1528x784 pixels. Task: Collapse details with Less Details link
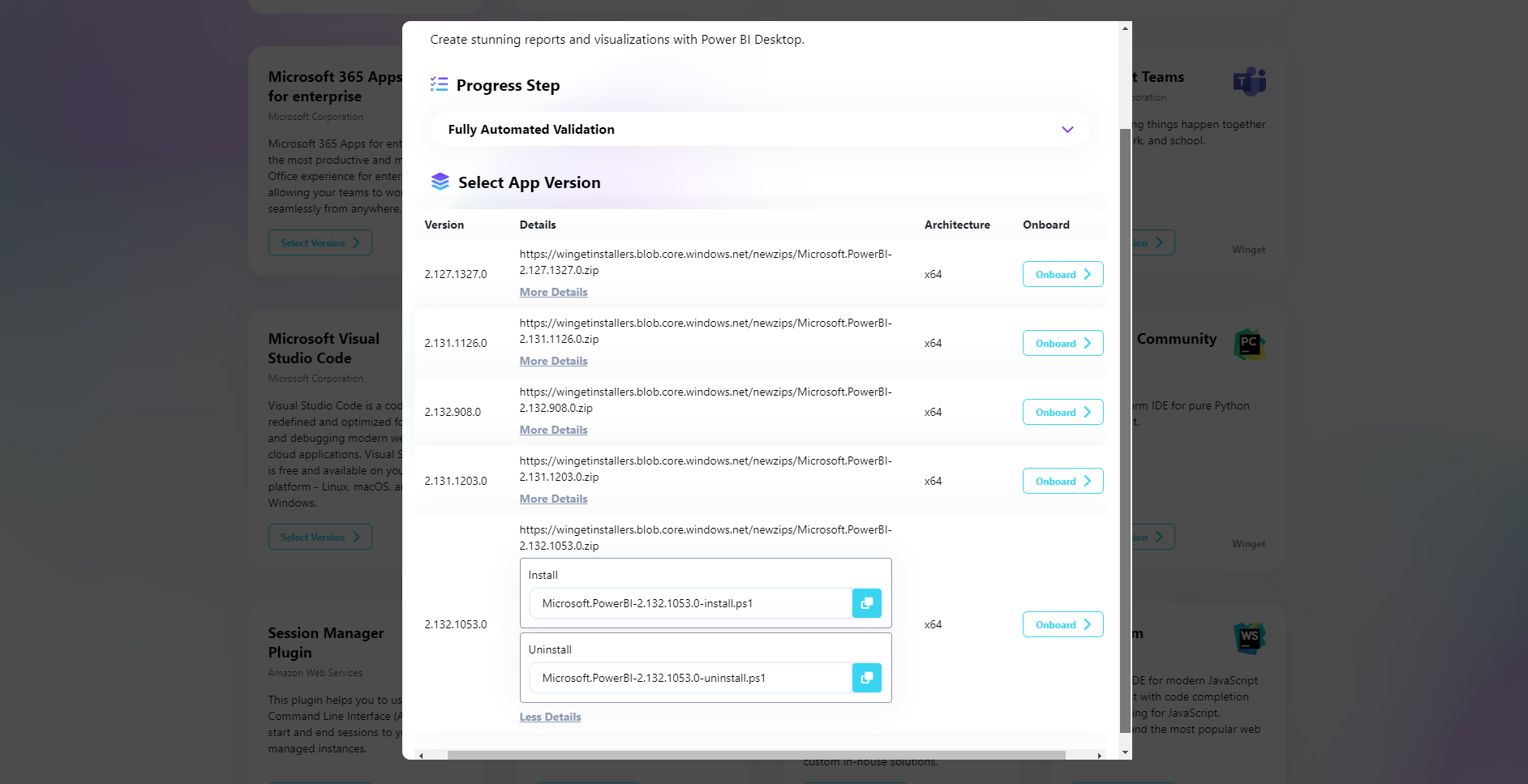click(x=550, y=717)
